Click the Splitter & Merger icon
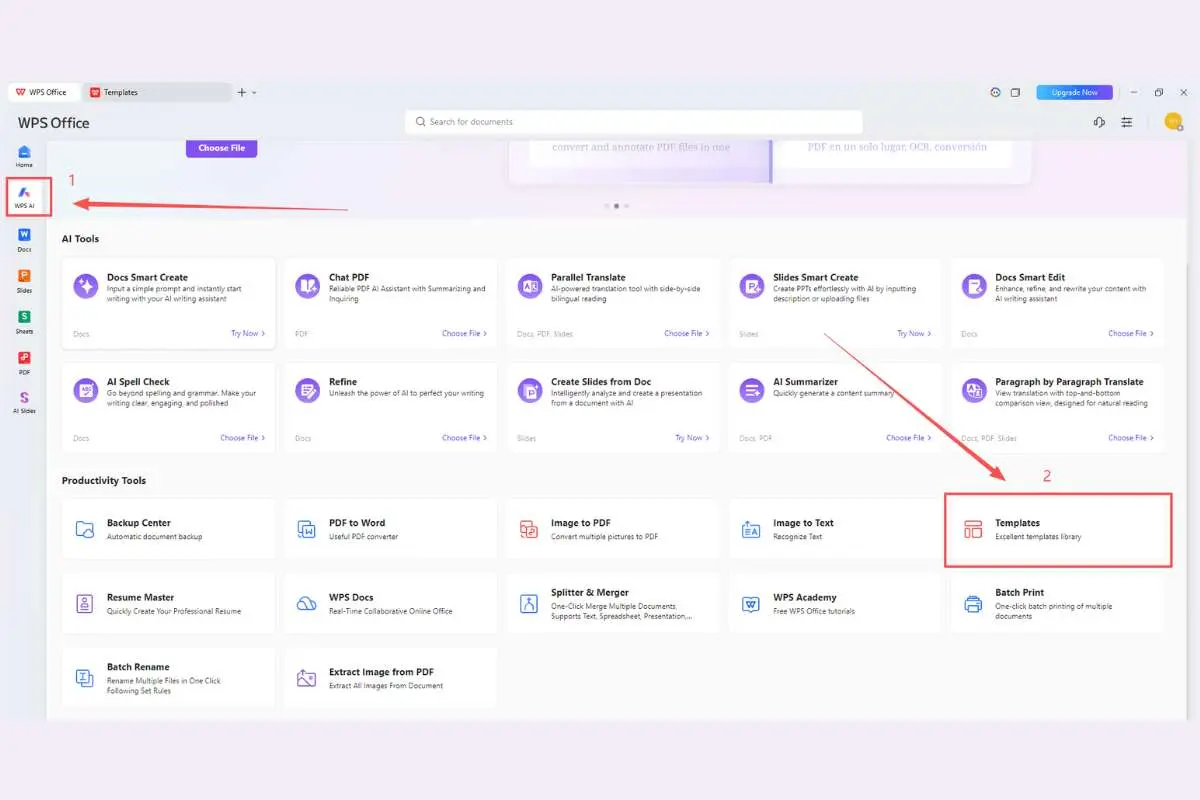 tap(530, 603)
